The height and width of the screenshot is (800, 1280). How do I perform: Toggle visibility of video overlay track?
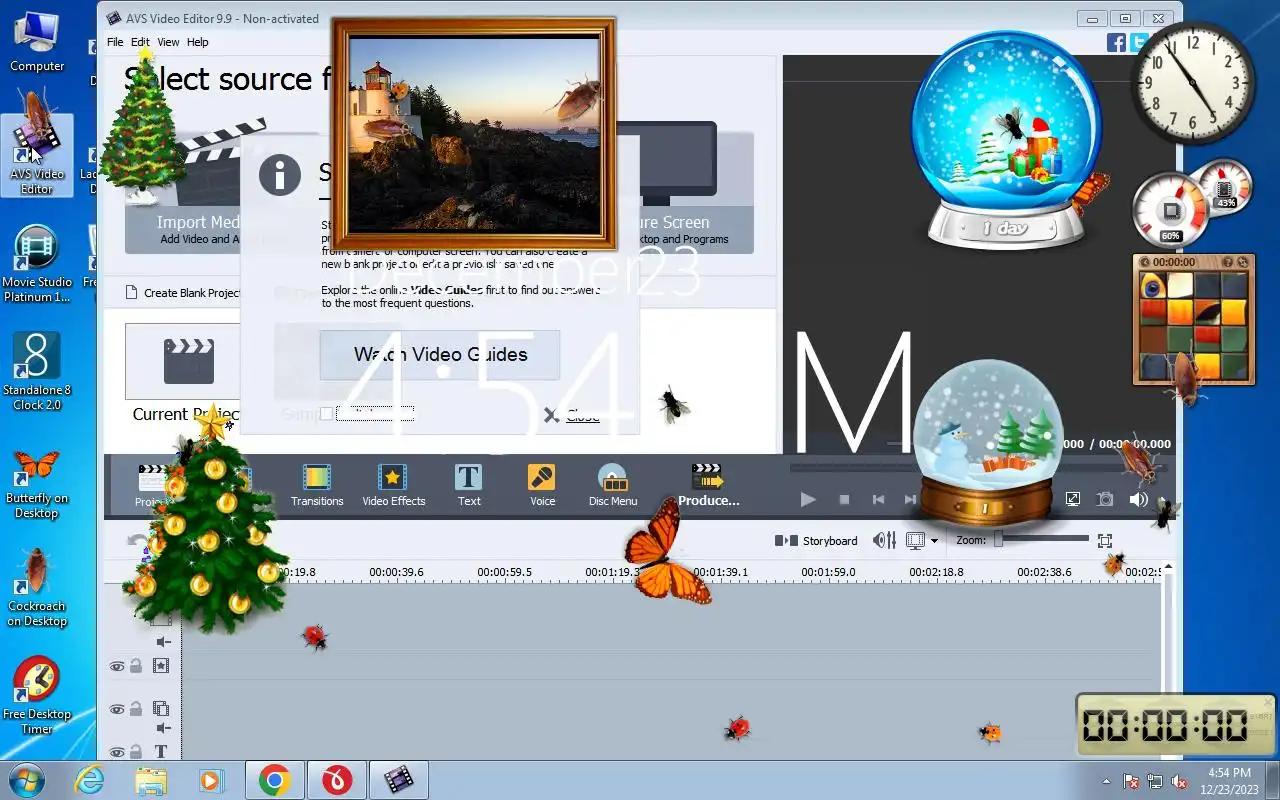117,709
